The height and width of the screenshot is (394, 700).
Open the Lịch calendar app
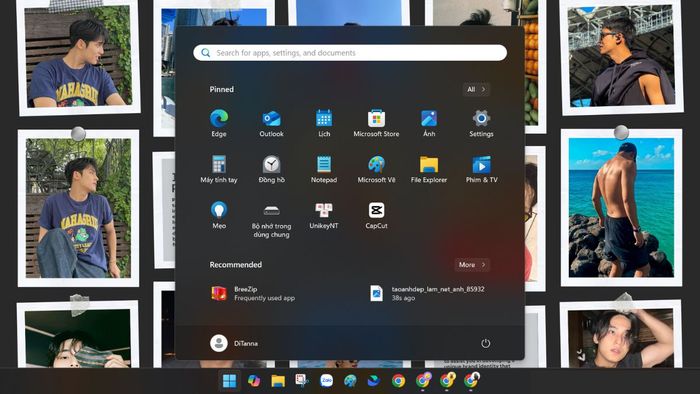[x=324, y=123]
